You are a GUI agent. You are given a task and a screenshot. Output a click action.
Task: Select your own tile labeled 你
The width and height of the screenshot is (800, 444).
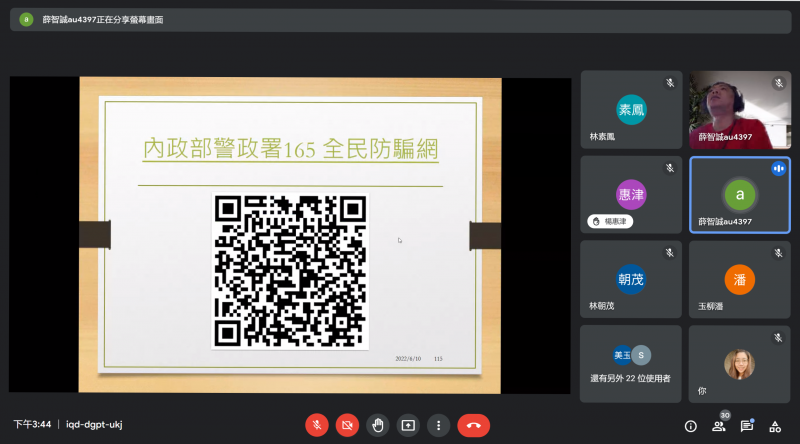(740, 364)
